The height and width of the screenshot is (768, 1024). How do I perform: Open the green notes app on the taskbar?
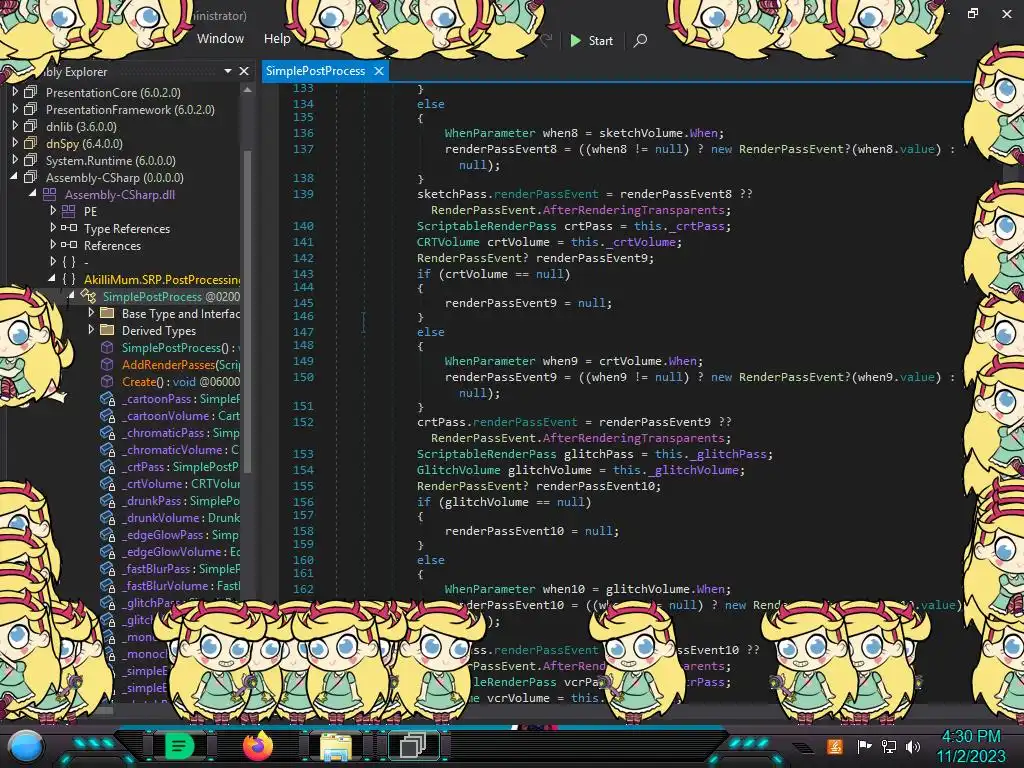(x=179, y=746)
